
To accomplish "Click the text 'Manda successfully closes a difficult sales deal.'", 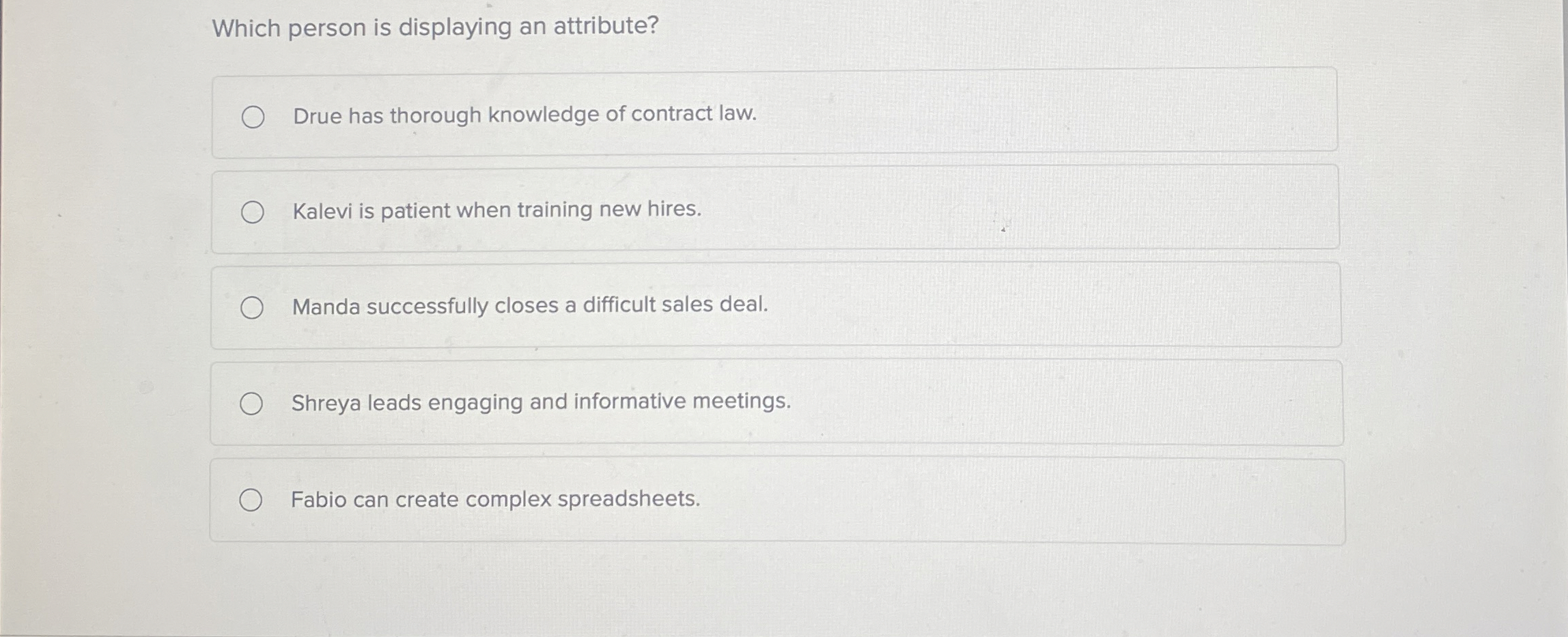I will 530,306.
